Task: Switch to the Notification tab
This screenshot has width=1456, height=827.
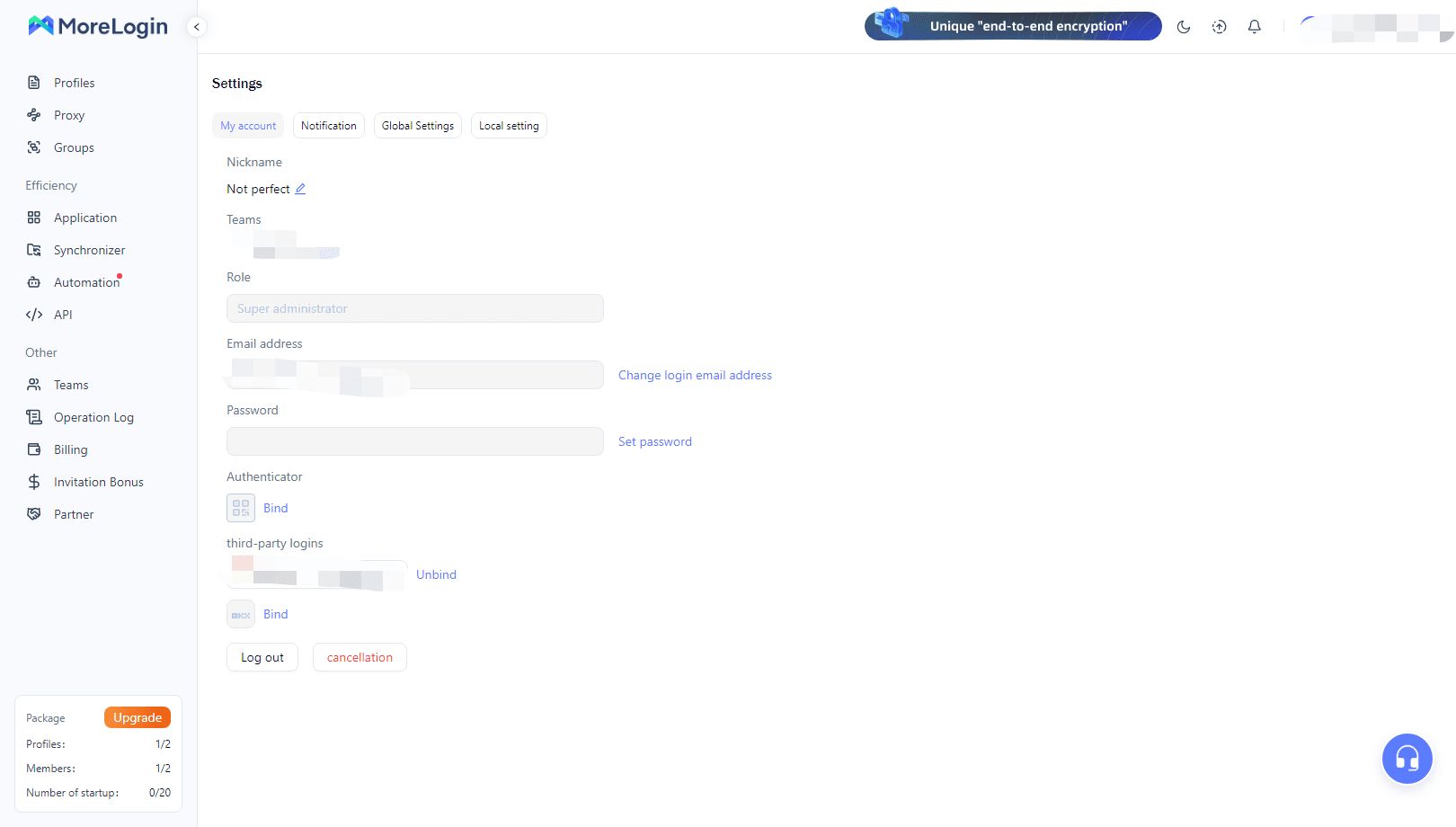Action: click(328, 125)
